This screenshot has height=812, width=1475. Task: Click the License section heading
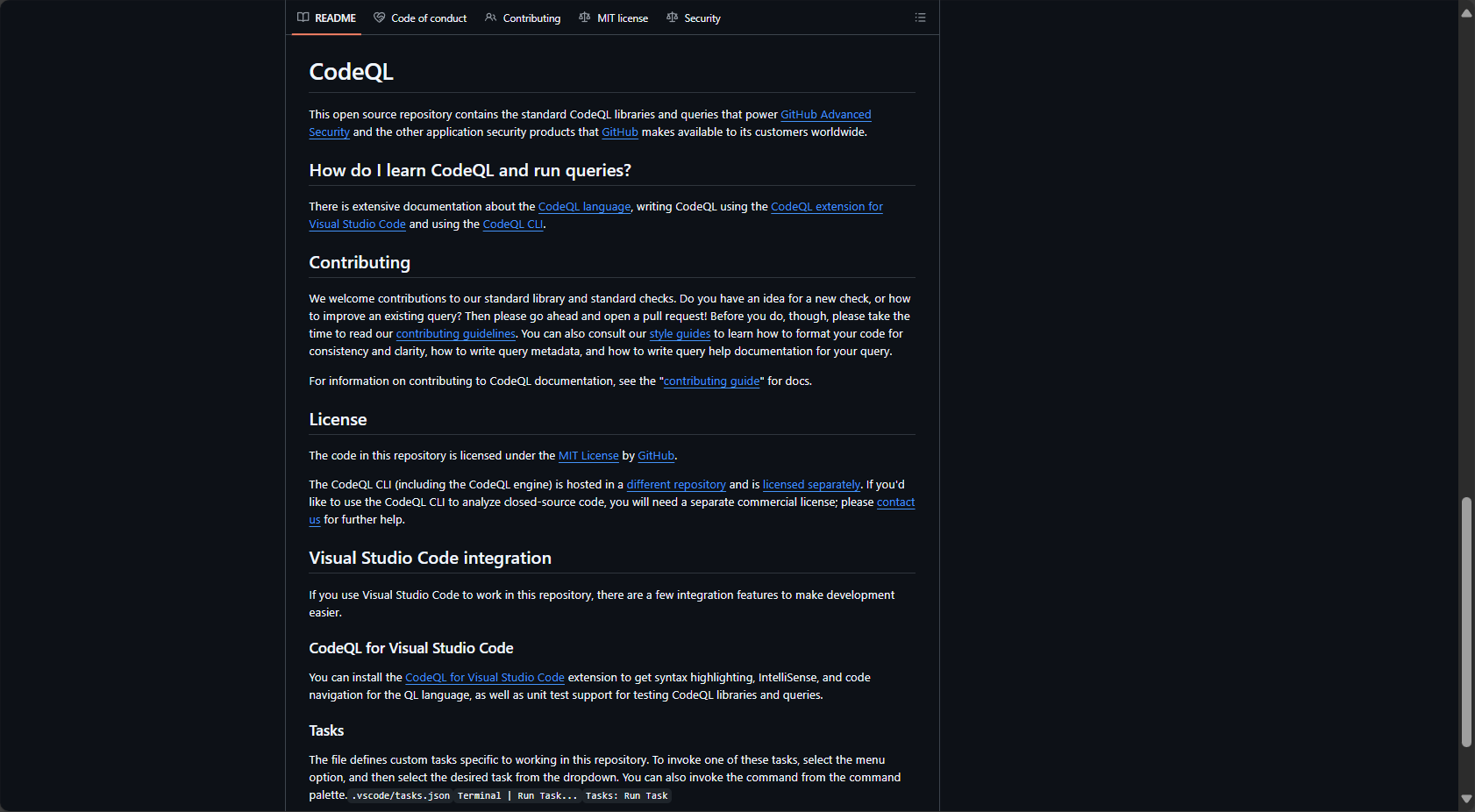click(x=338, y=420)
